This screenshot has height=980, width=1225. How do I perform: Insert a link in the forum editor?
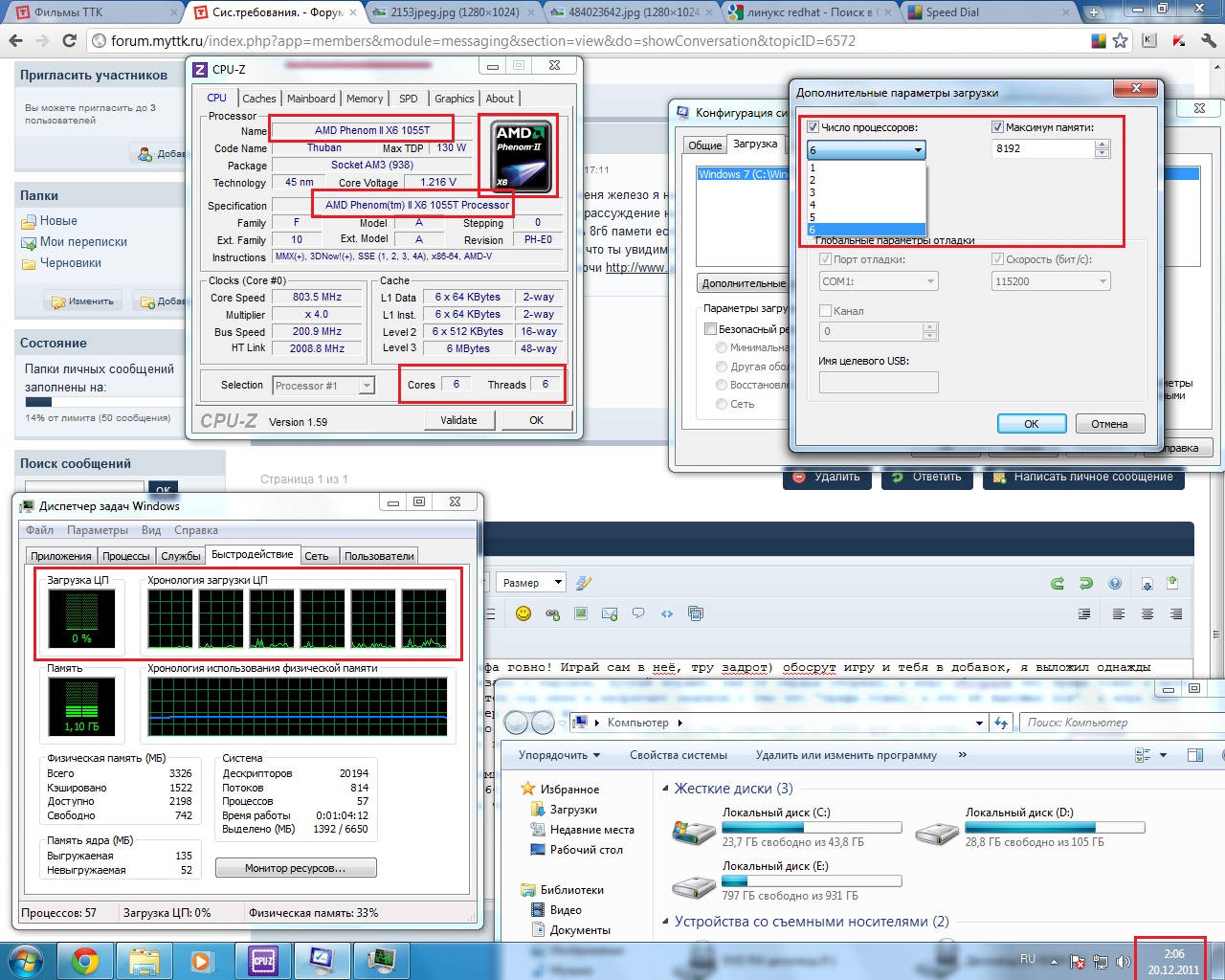tap(552, 613)
